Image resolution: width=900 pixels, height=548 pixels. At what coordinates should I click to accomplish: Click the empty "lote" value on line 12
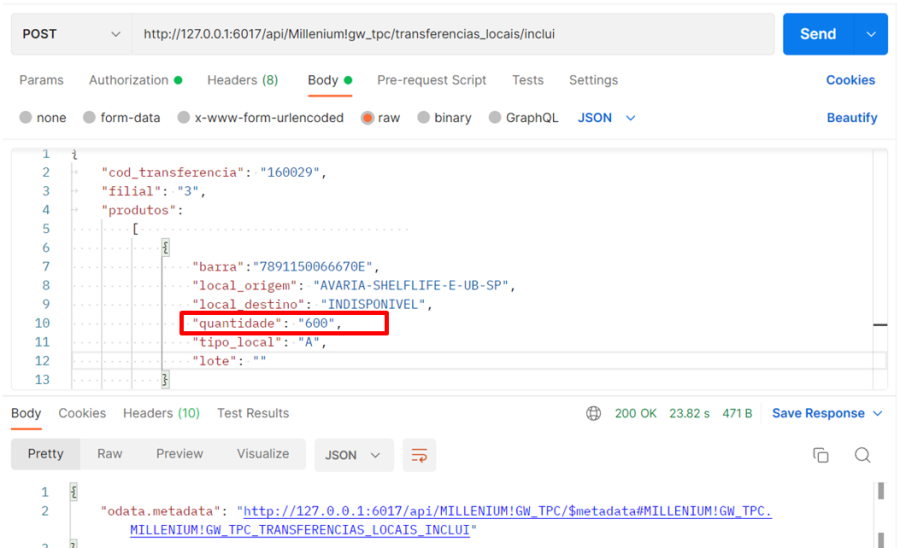click(259, 361)
